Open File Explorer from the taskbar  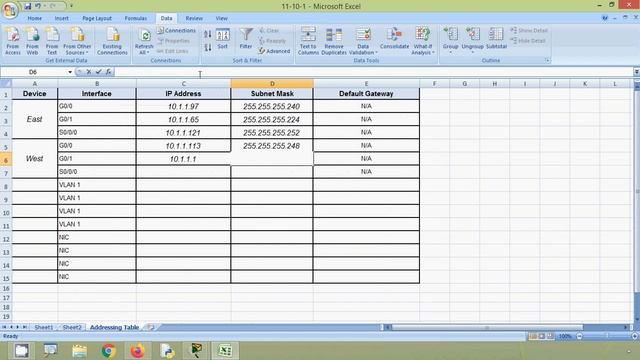click(x=79, y=351)
